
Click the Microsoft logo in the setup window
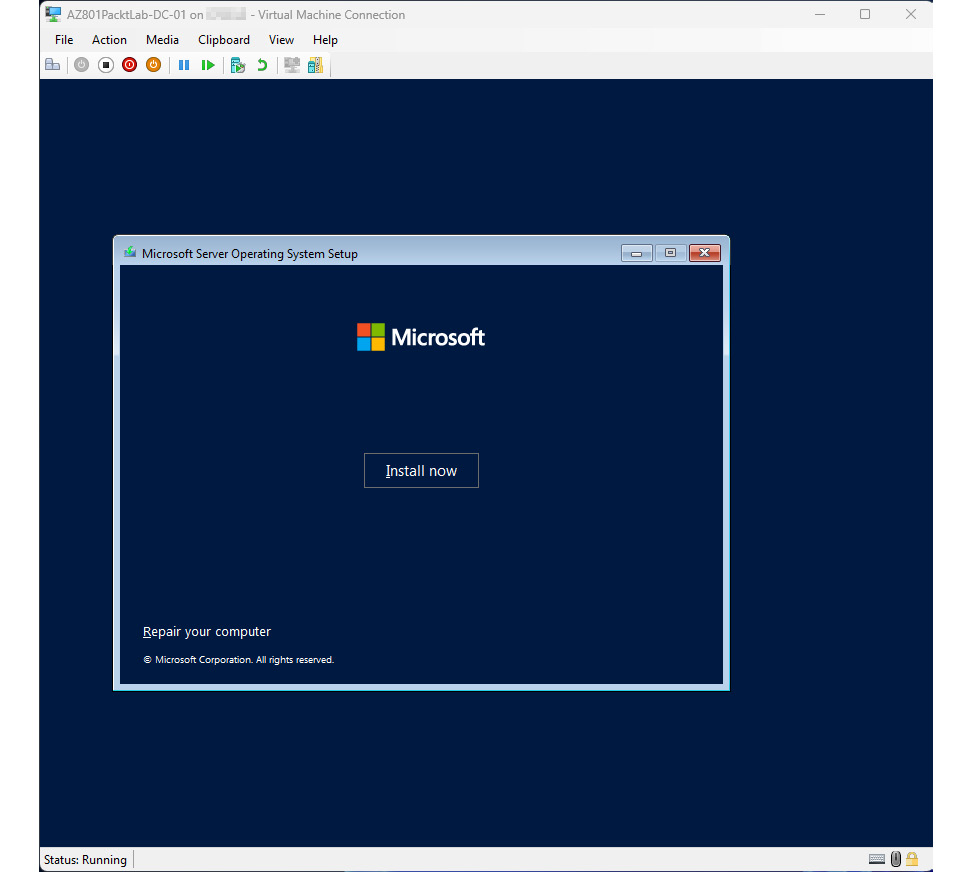[x=421, y=337]
